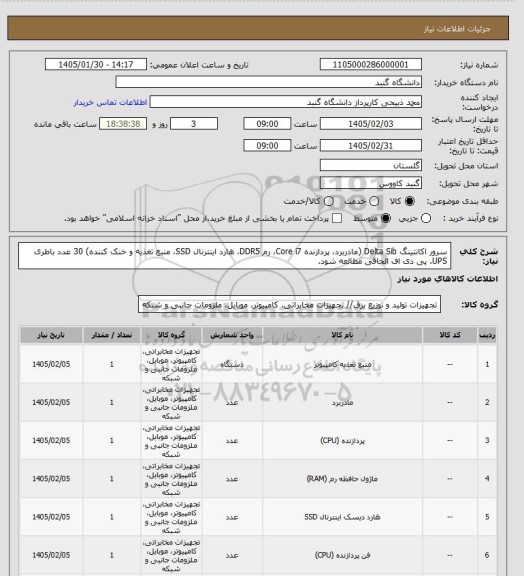The image size is (524, 576).
Task: Click the remaining time field 18:38:38
Action: [x=123, y=124]
